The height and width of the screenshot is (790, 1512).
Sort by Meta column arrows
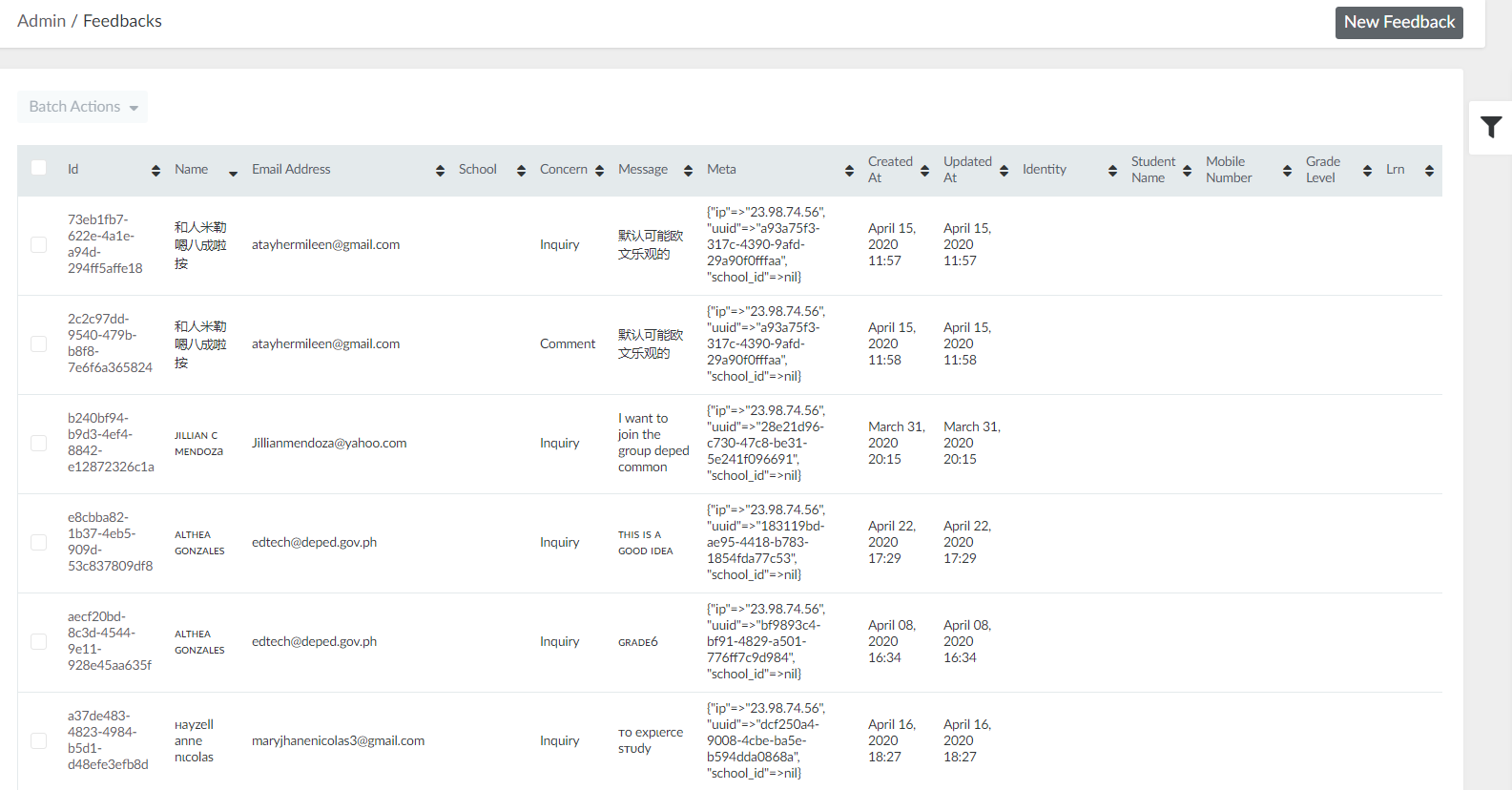click(849, 171)
